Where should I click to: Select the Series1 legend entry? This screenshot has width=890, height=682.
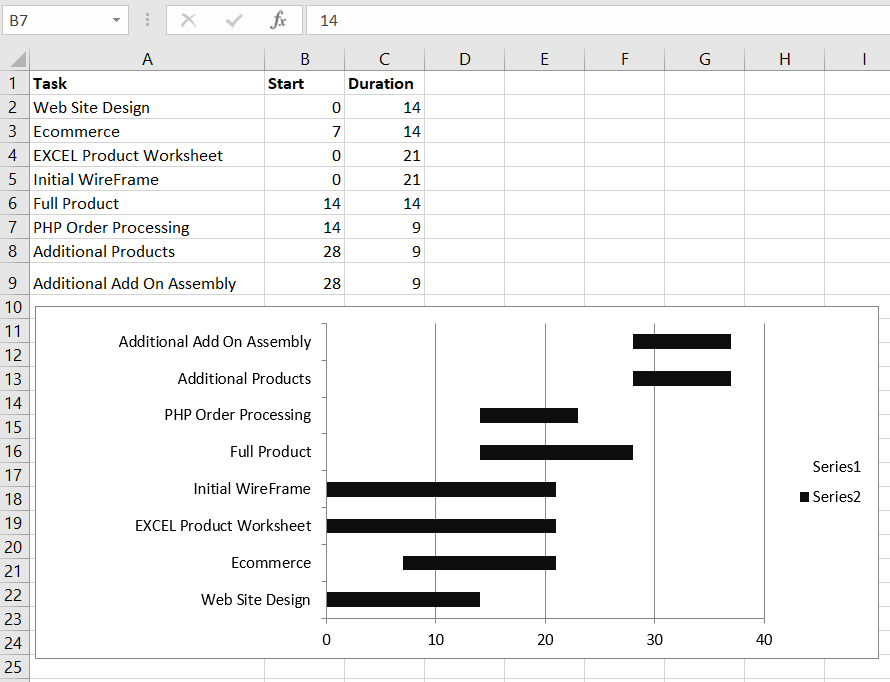[836, 466]
